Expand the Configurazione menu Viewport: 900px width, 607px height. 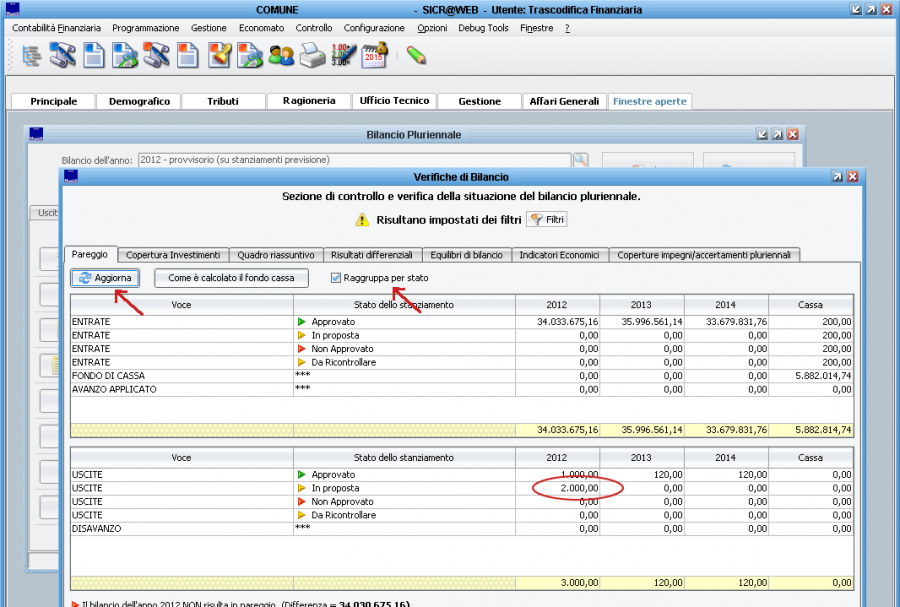pyautogui.click(x=374, y=28)
